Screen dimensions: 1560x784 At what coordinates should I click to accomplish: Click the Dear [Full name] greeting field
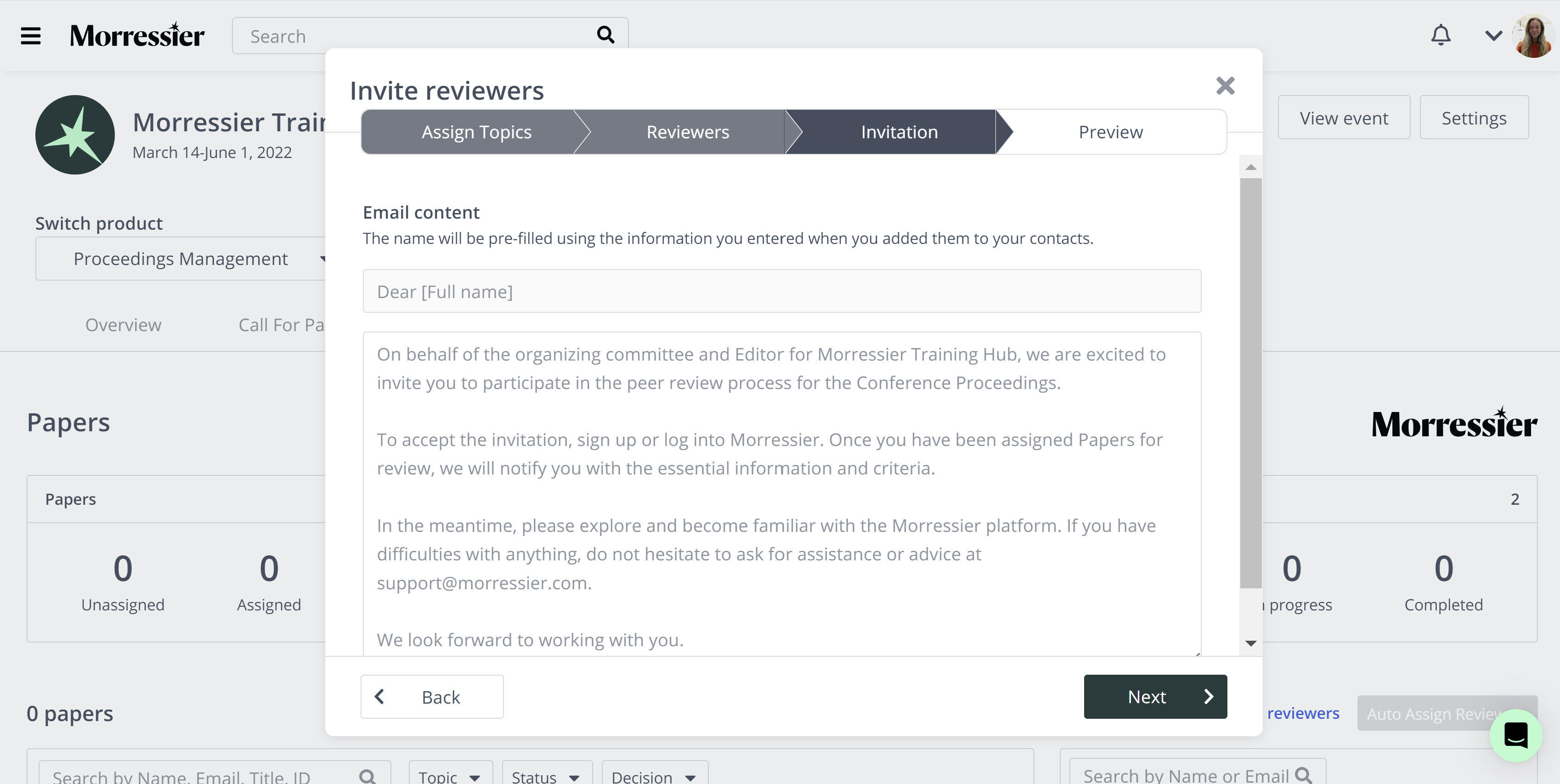(782, 291)
